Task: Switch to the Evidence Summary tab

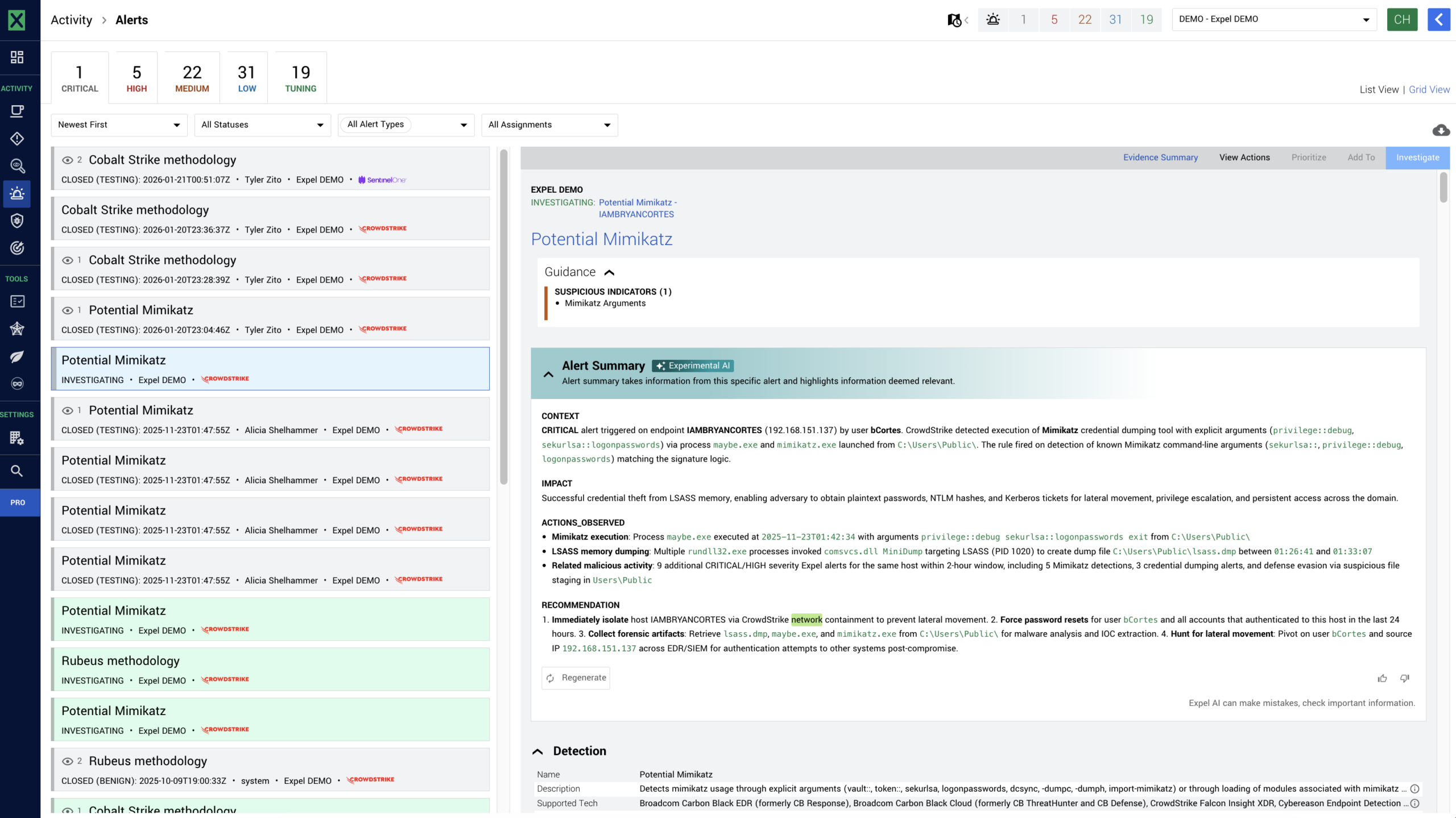Action: point(1160,157)
